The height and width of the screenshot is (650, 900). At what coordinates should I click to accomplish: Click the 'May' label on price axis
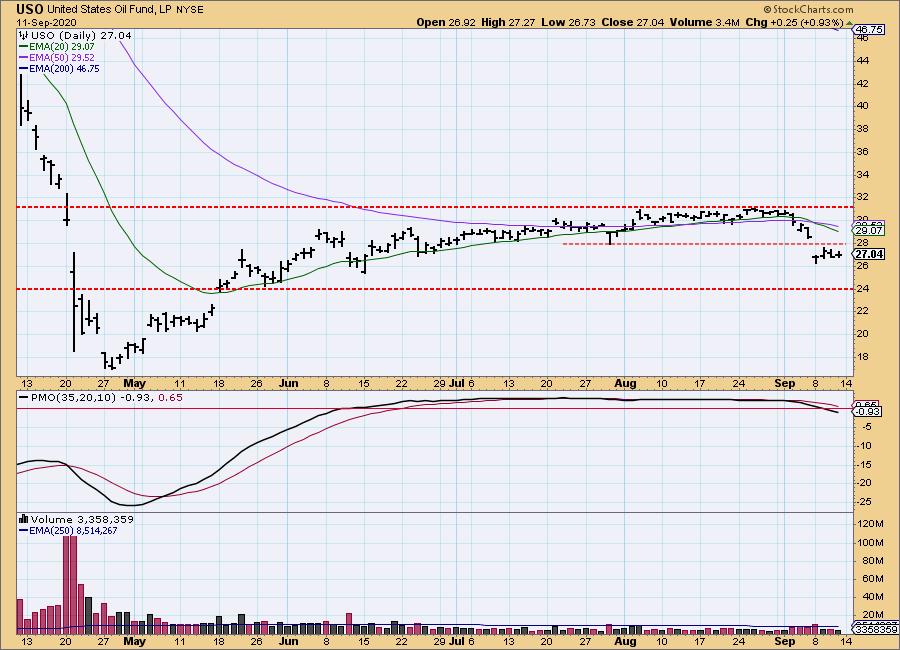point(134,383)
